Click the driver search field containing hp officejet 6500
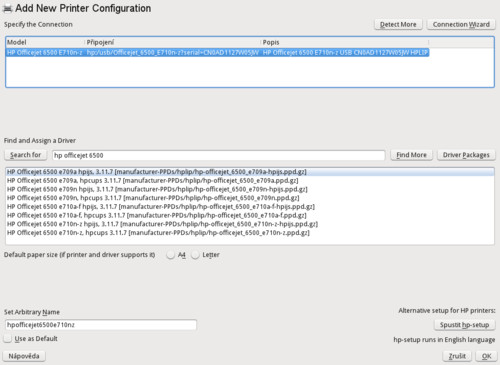500x365 pixels. pos(218,155)
